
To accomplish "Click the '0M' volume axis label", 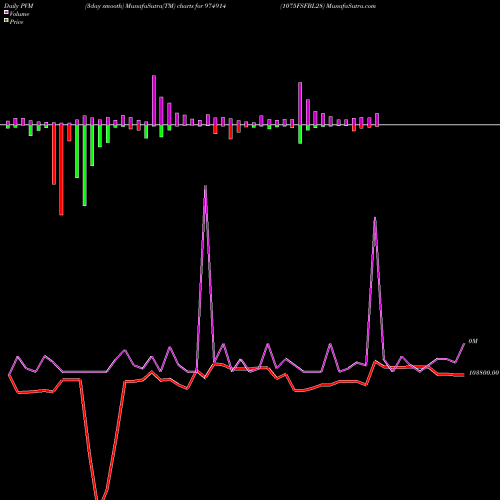I will (473, 341).
